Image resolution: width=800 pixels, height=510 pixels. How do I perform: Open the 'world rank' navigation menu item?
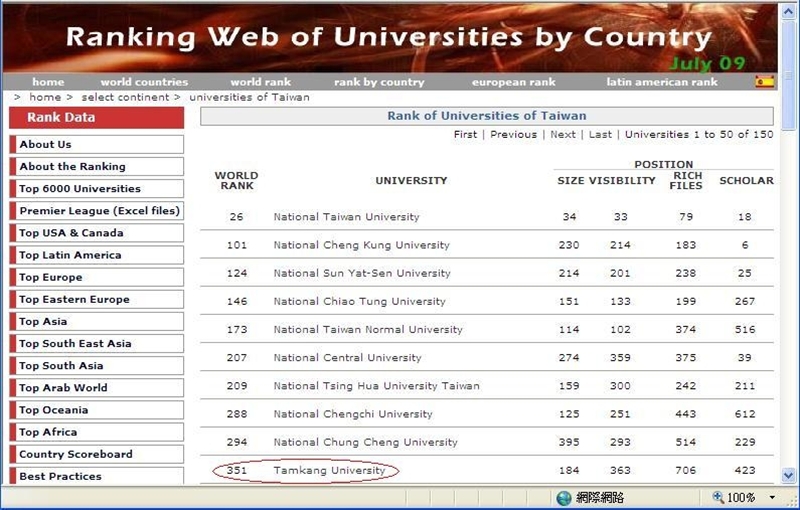pos(260,82)
